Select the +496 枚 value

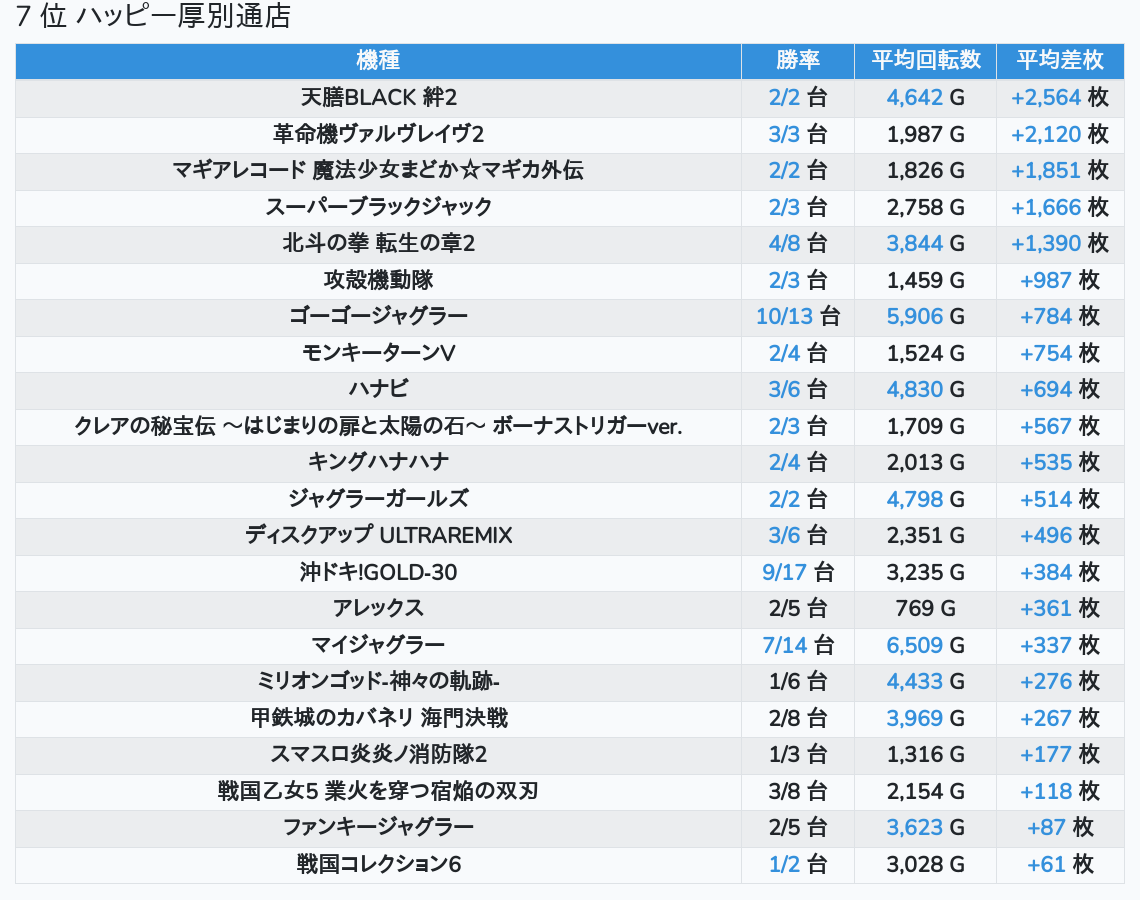[x=1060, y=536]
